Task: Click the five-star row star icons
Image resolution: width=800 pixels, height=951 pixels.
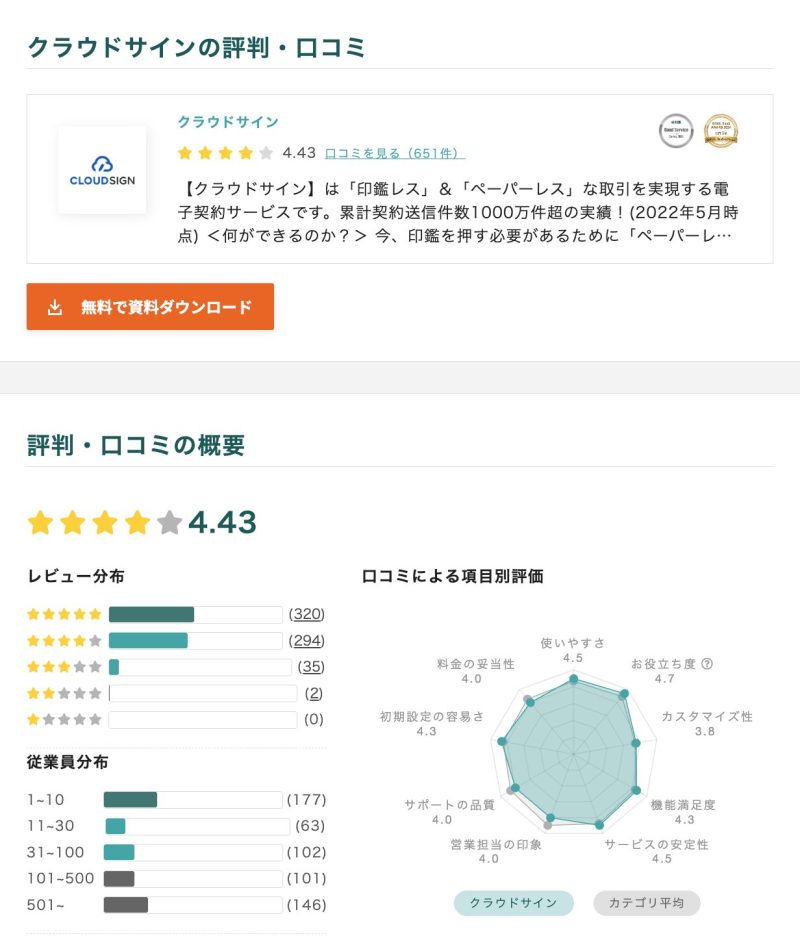Action: pyautogui.click(x=64, y=614)
